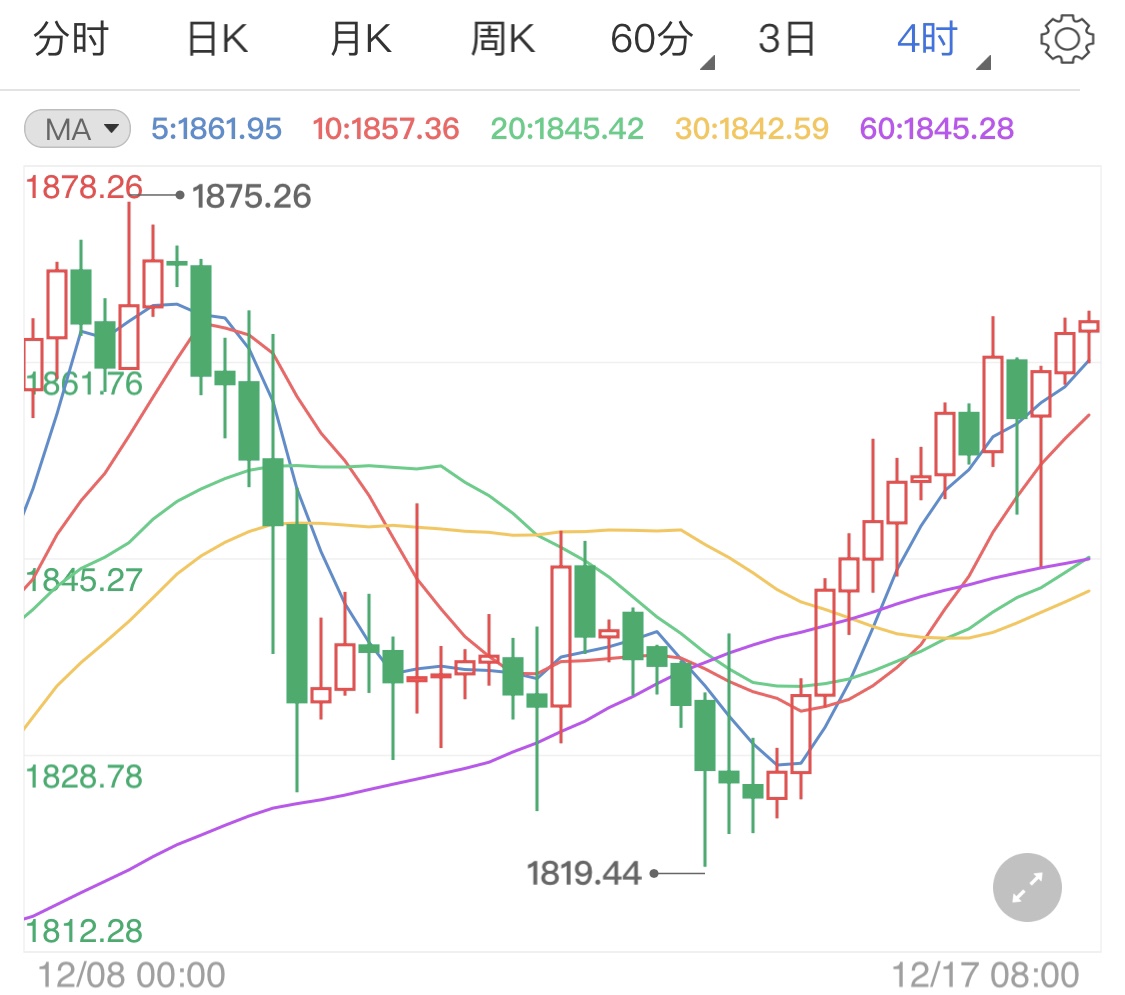This screenshot has width=1125, height=995.
Task: Click the 1845.27 axis label
Action: point(84,580)
